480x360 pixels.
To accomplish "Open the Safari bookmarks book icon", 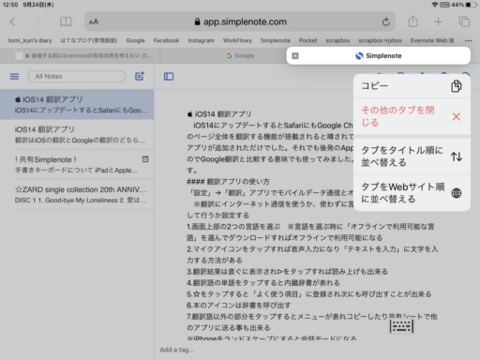I will pyautogui.click(x=66, y=22).
